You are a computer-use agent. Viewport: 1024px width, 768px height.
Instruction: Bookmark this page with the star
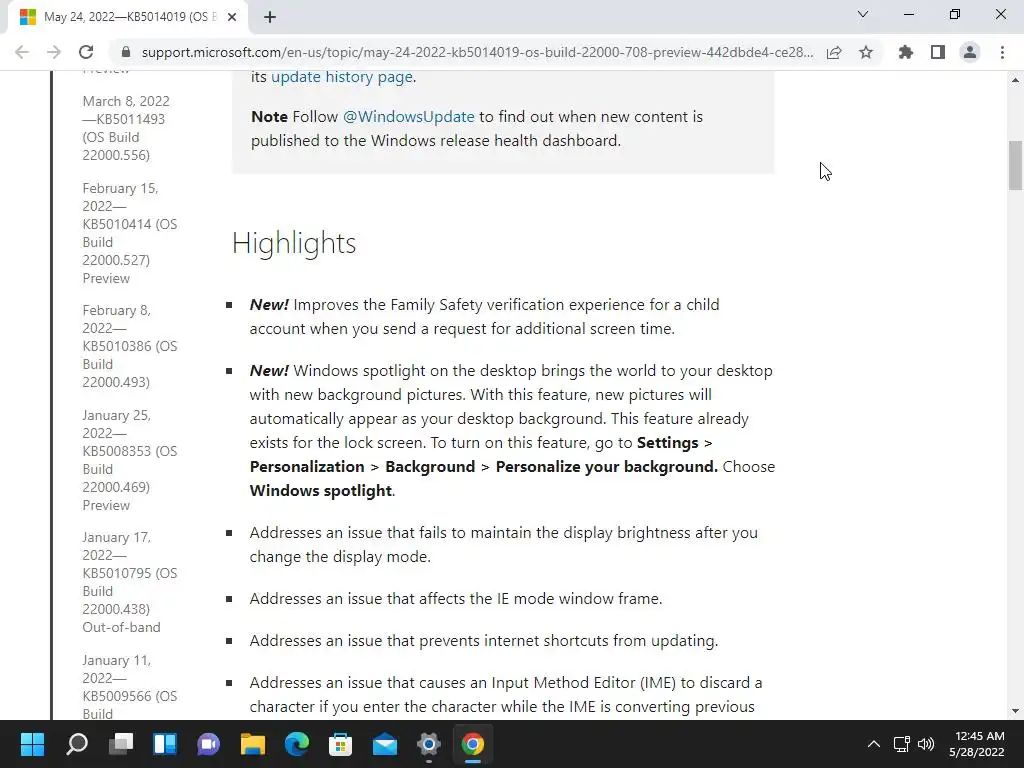tap(866, 52)
